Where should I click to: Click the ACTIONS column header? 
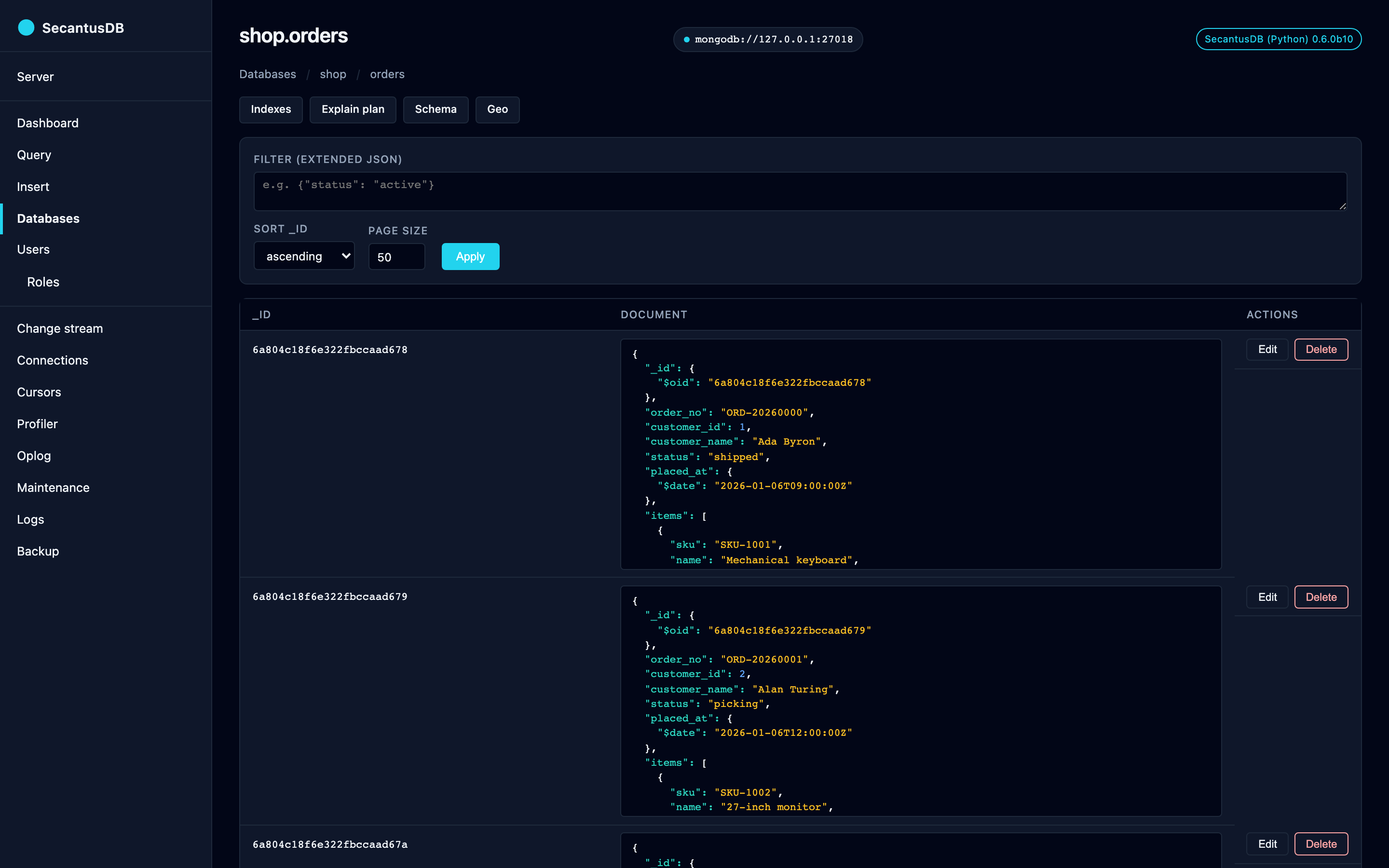coord(1272,314)
